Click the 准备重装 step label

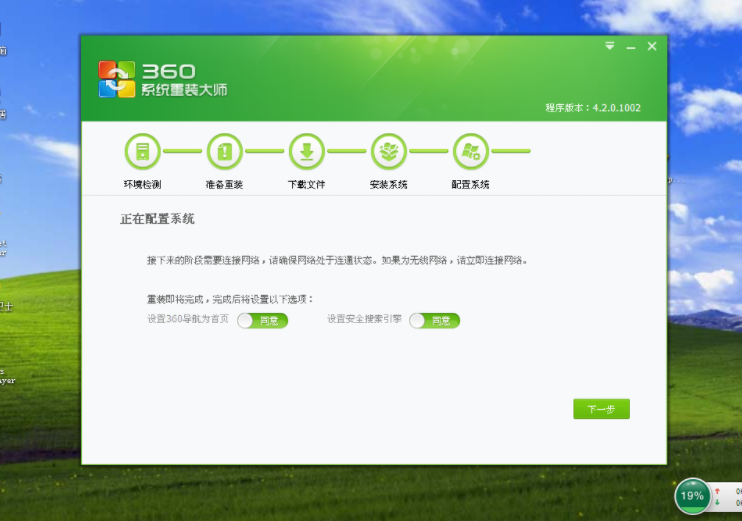click(x=224, y=185)
